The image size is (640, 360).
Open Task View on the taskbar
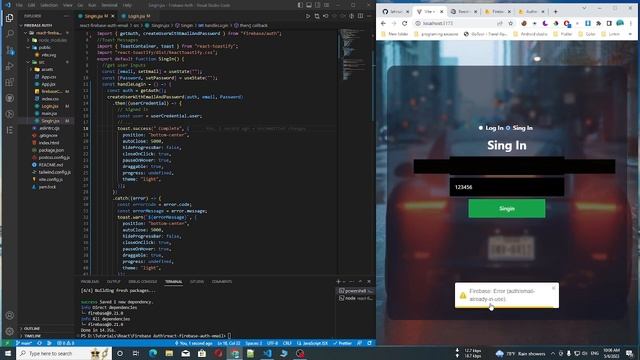tap(136, 353)
